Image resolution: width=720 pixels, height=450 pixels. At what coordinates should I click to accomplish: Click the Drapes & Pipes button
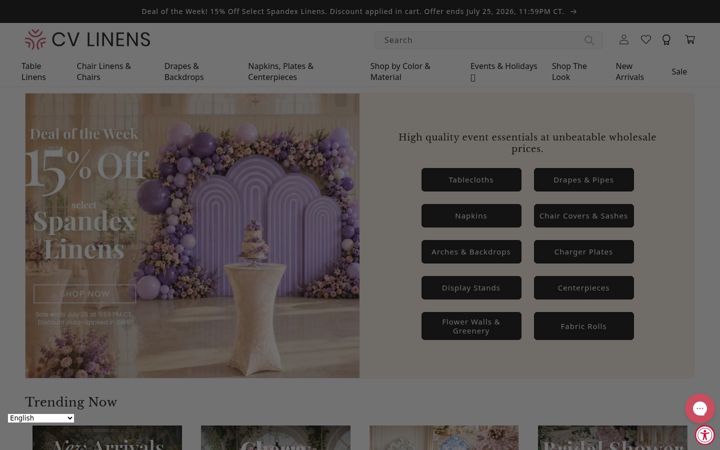(x=584, y=180)
